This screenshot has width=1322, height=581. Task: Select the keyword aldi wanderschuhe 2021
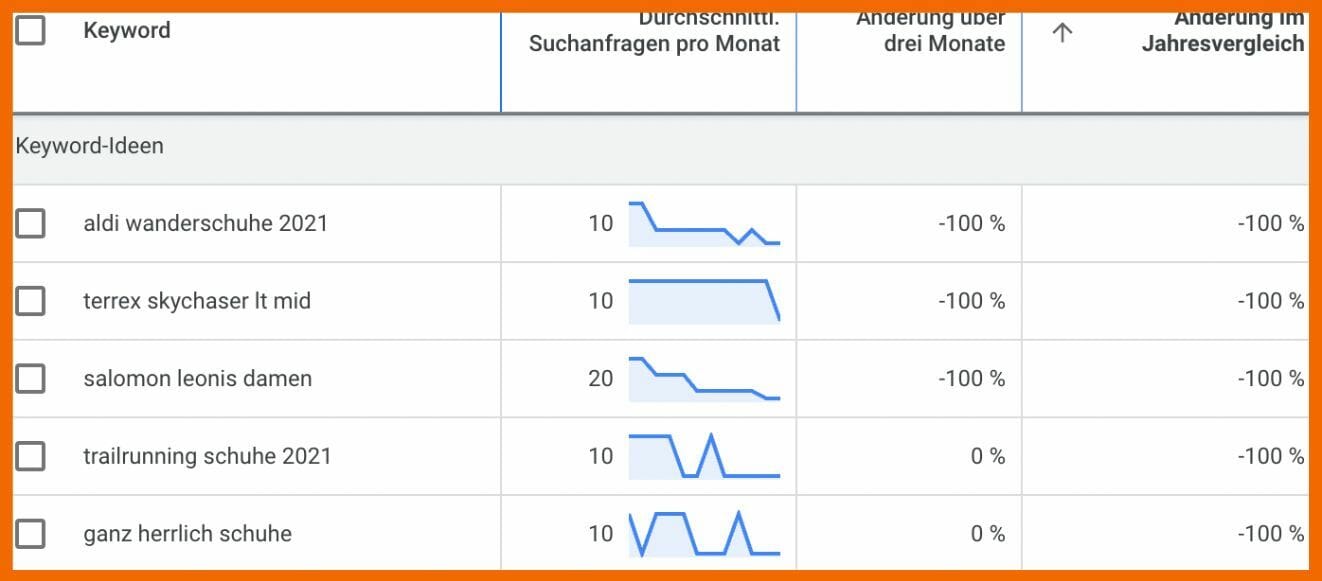click(204, 224)
